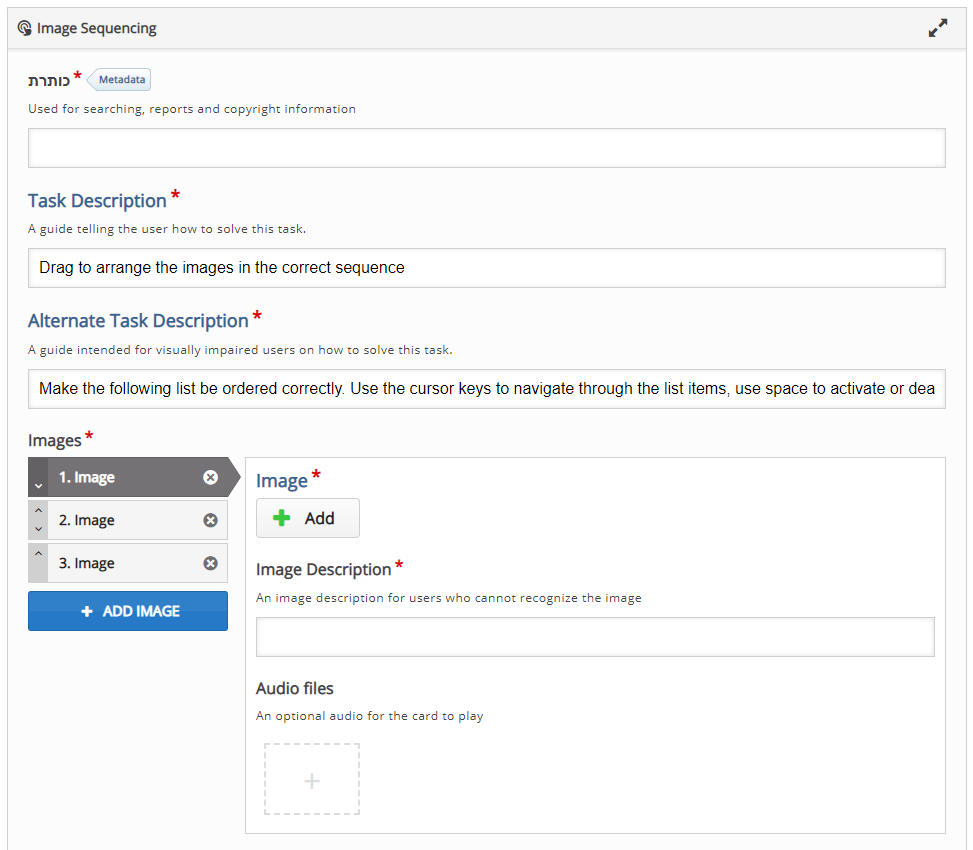The image size is (973, 850).
Task: Add an audio file via plus box
Action: [311, 780]
